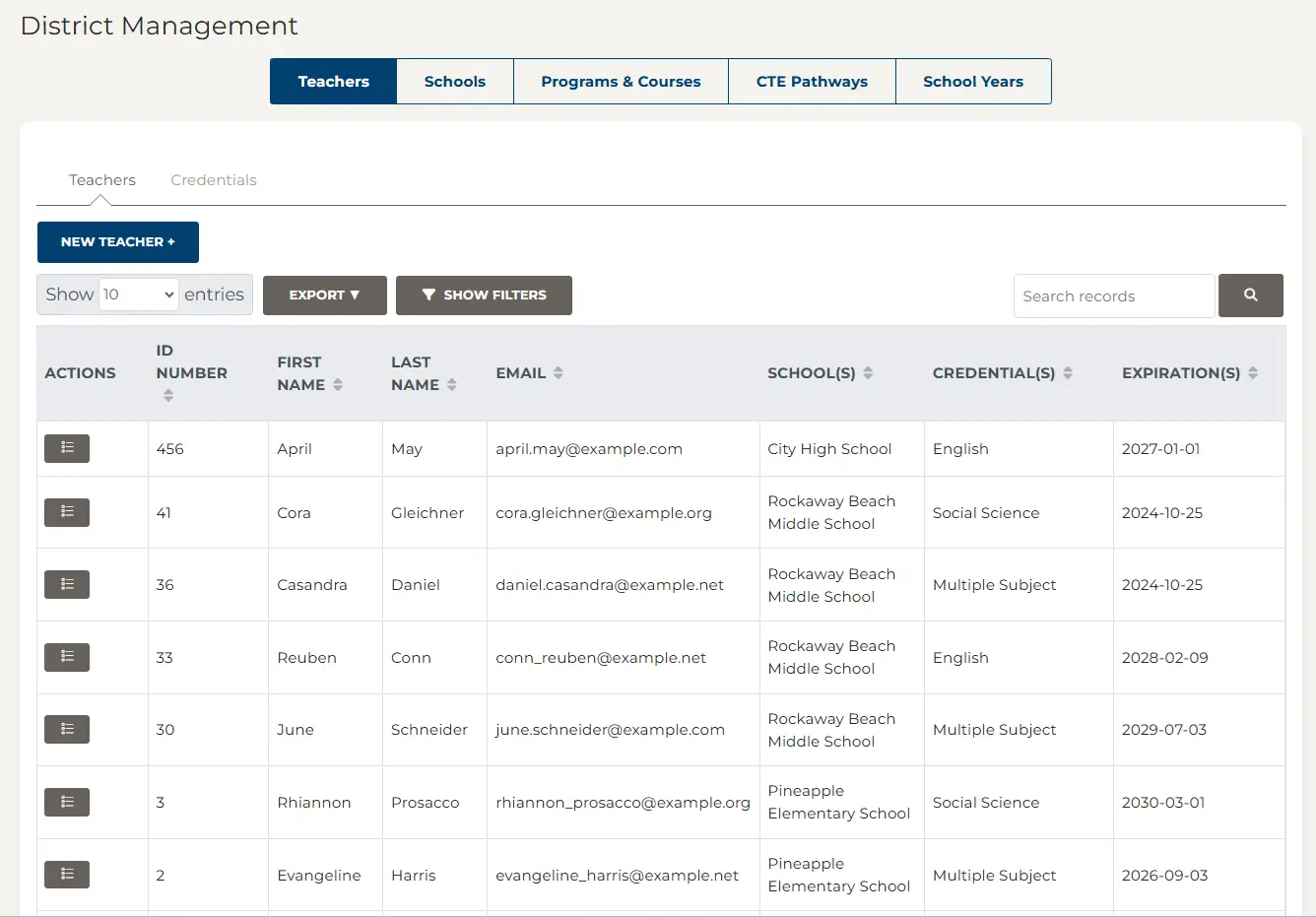Click email cora.gleichner@example.org

coord(604,513)
